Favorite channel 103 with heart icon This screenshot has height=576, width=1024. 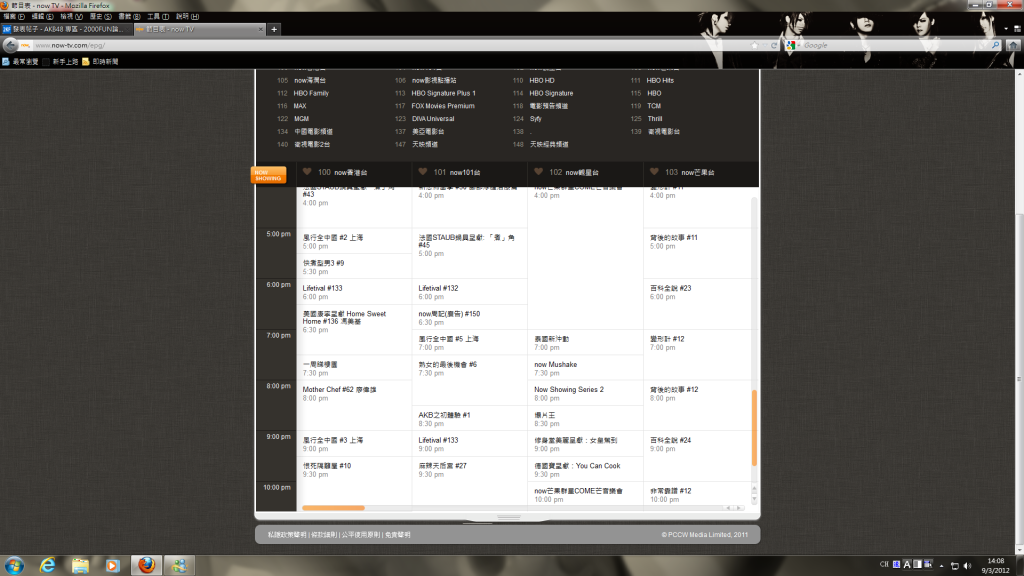654,172
